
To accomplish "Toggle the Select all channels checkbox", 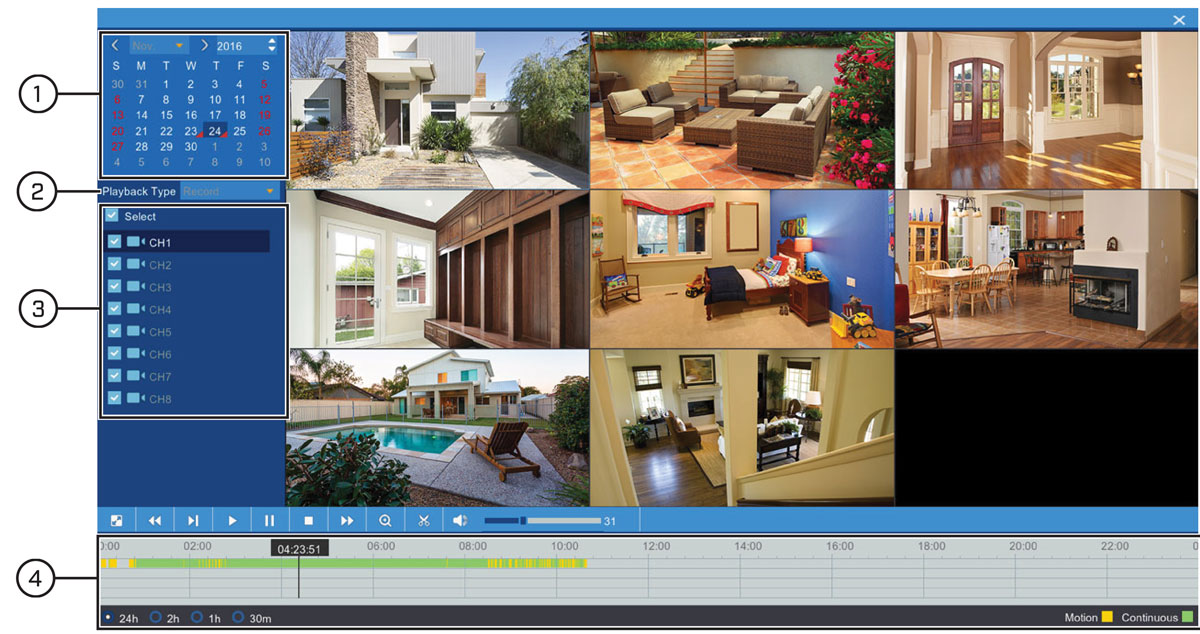I will point(112,216).
